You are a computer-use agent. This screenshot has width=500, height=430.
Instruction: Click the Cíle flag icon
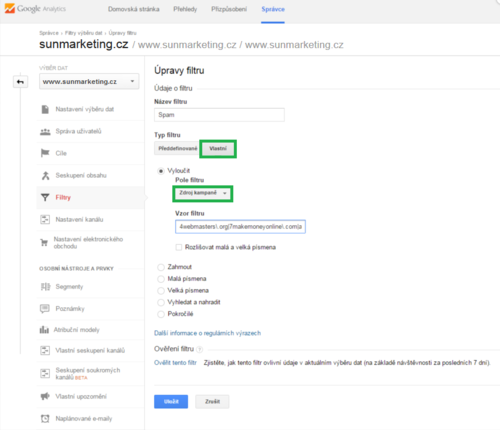point(45,153)
